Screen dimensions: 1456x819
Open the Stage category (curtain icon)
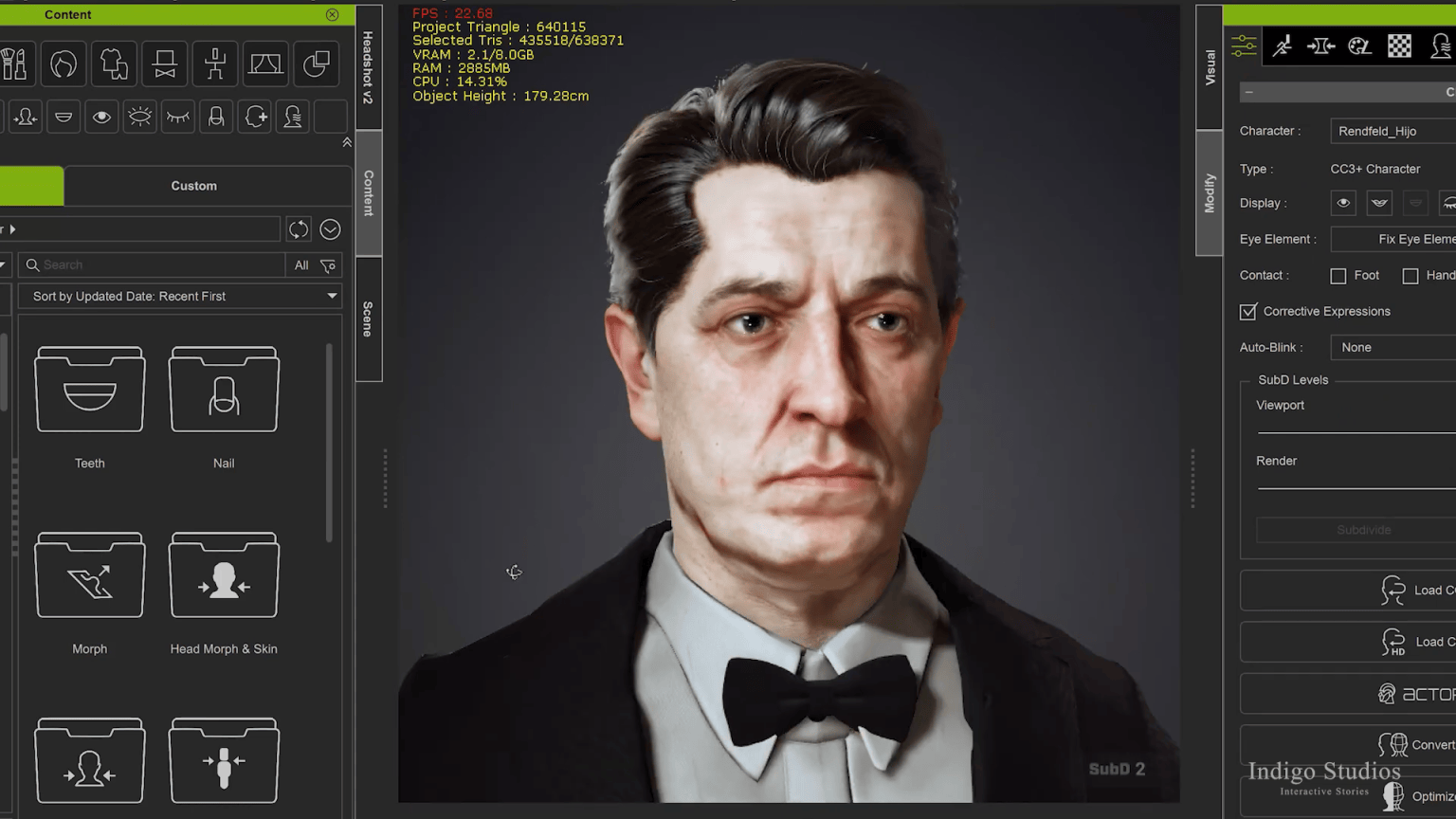coord(265,64)
